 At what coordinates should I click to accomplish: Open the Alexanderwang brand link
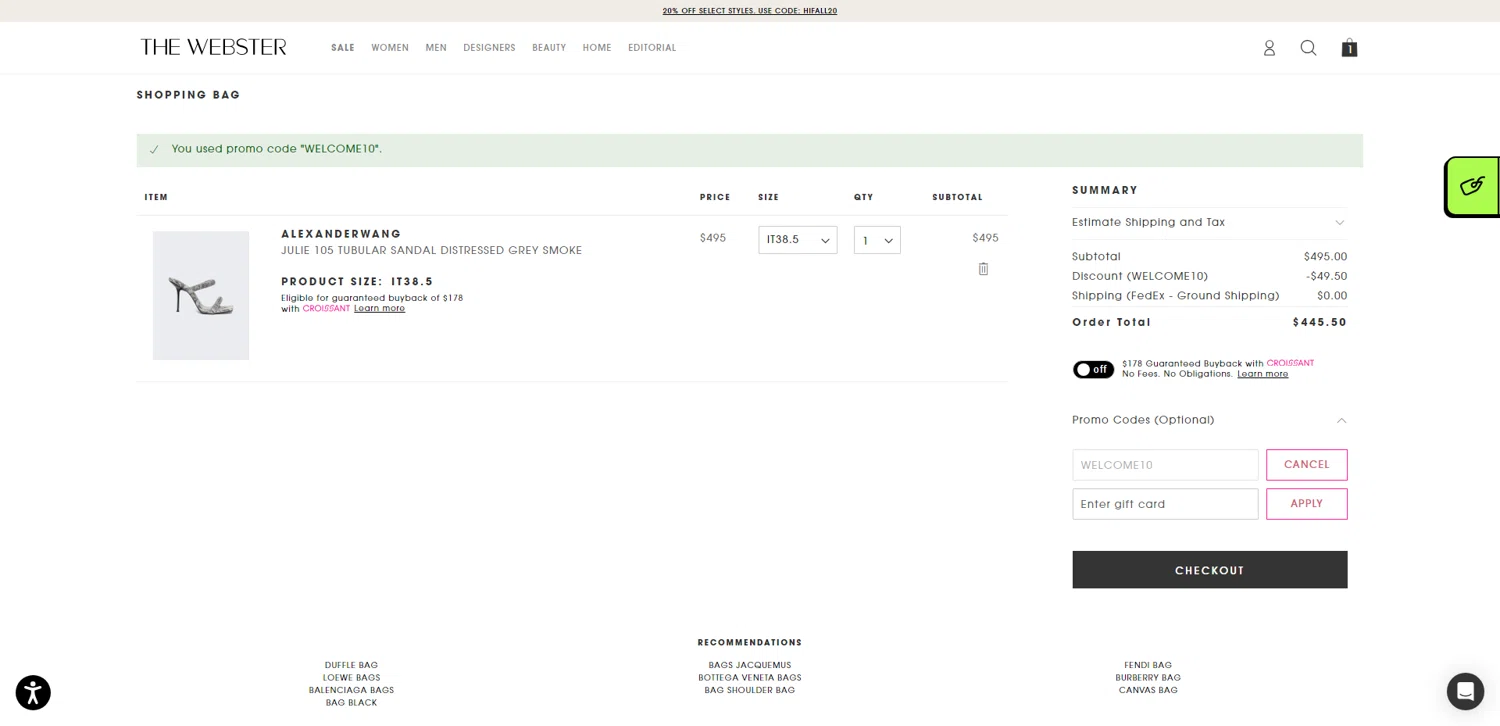coord(341,234)
